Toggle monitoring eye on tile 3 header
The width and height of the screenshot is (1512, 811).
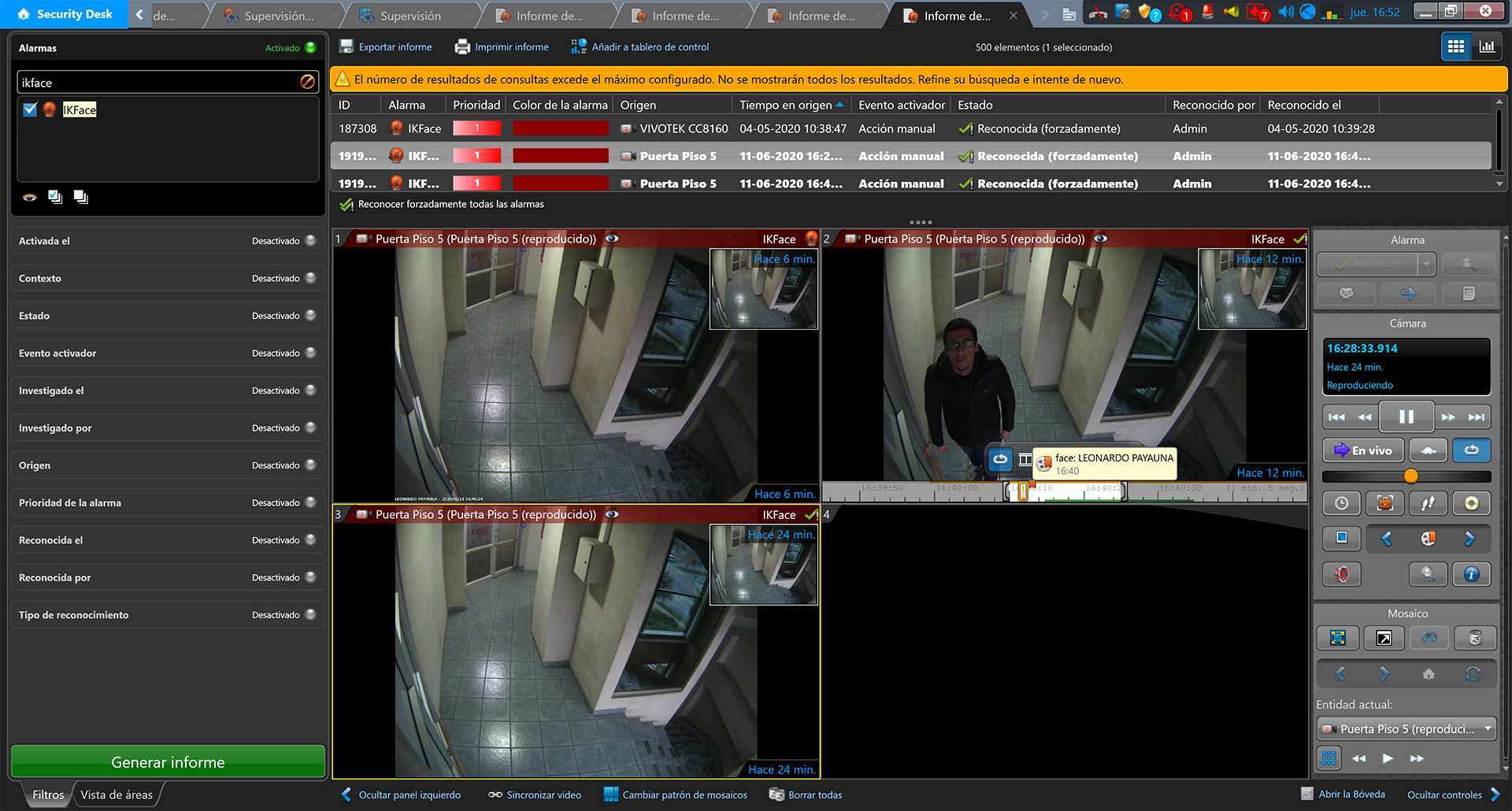coord(612,514)
